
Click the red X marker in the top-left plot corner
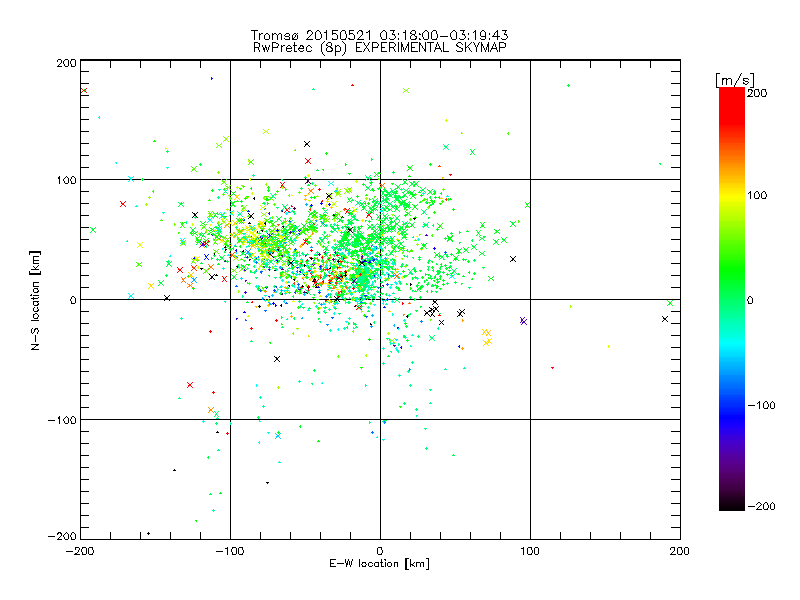[x=84, y=91]
